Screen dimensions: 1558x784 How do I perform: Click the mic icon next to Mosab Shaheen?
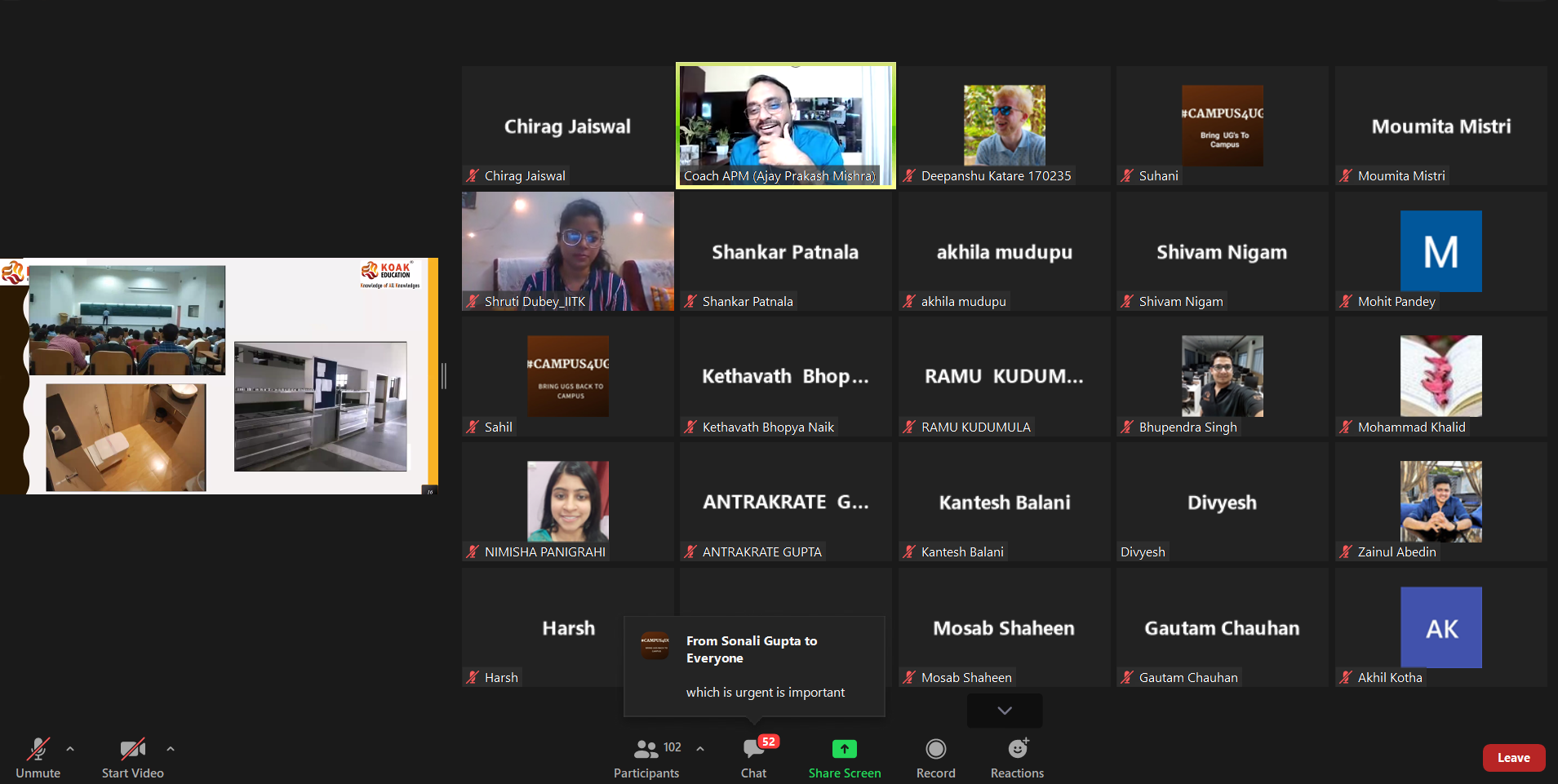click(x=909, y=677)
